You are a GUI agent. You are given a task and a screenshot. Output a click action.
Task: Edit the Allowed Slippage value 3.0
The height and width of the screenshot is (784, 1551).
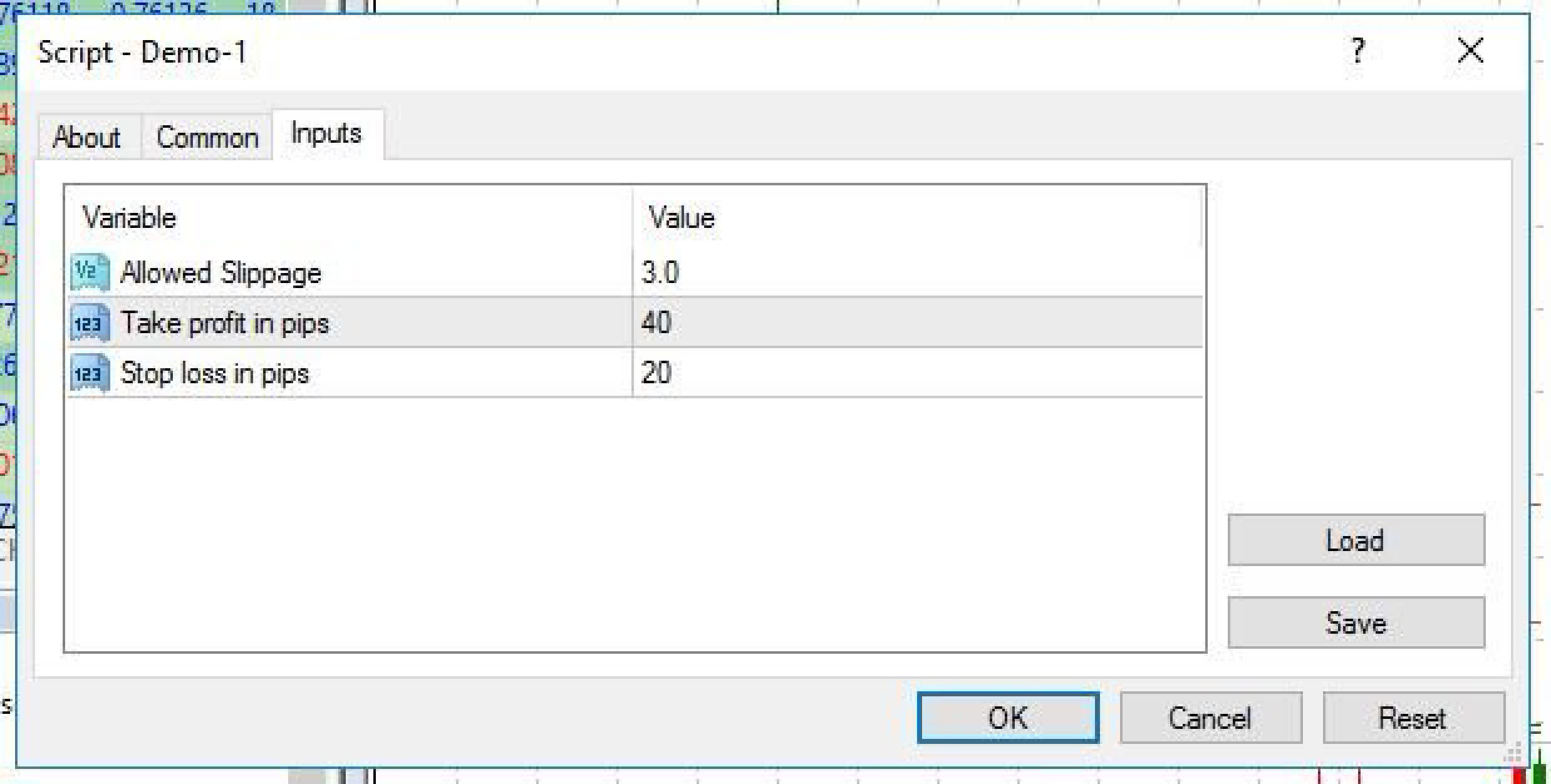917,272
